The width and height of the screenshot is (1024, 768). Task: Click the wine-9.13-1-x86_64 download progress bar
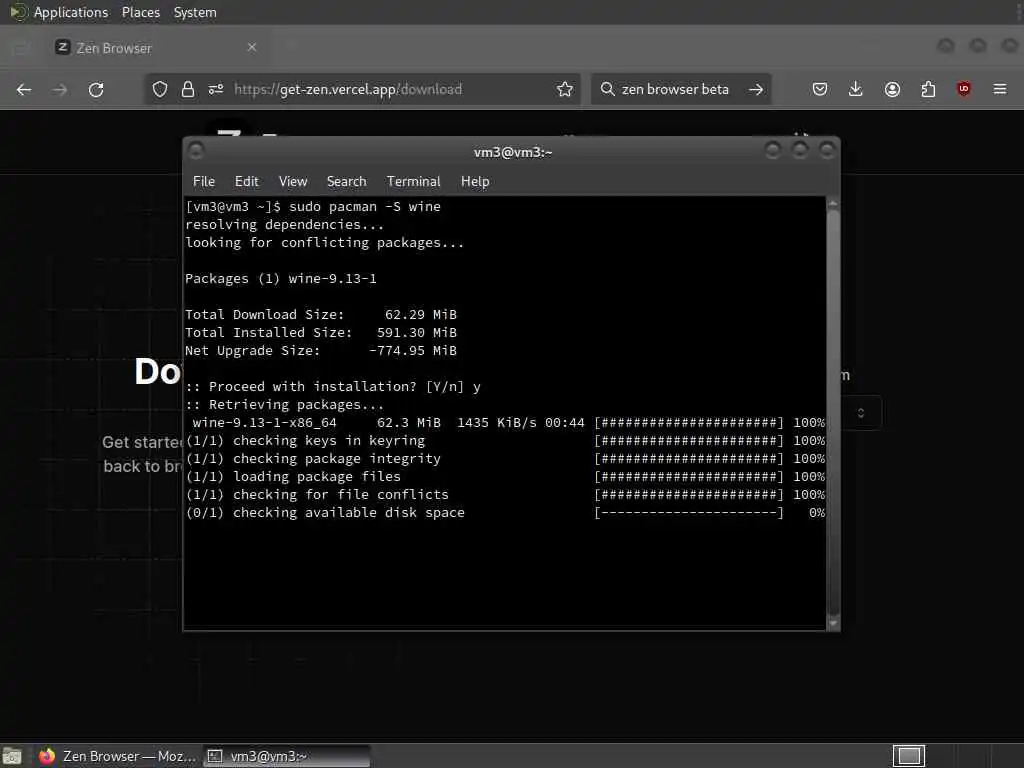pyautogui.click(x=688, y=423)
